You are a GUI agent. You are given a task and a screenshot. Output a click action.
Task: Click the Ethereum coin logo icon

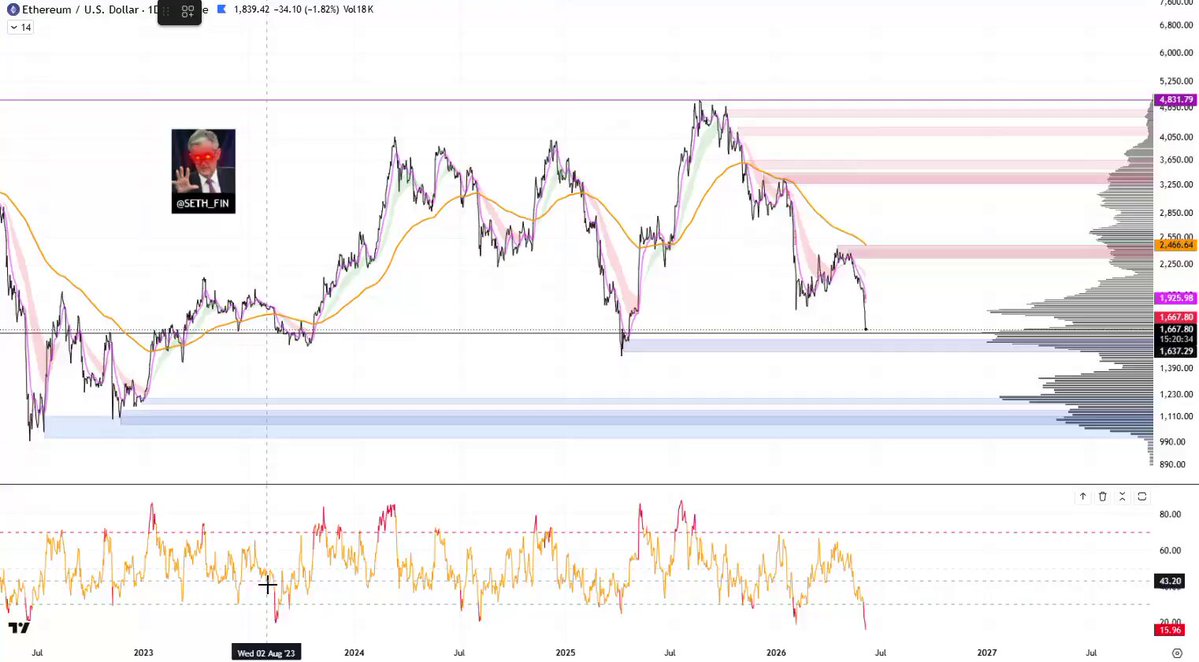pos(13,10)
